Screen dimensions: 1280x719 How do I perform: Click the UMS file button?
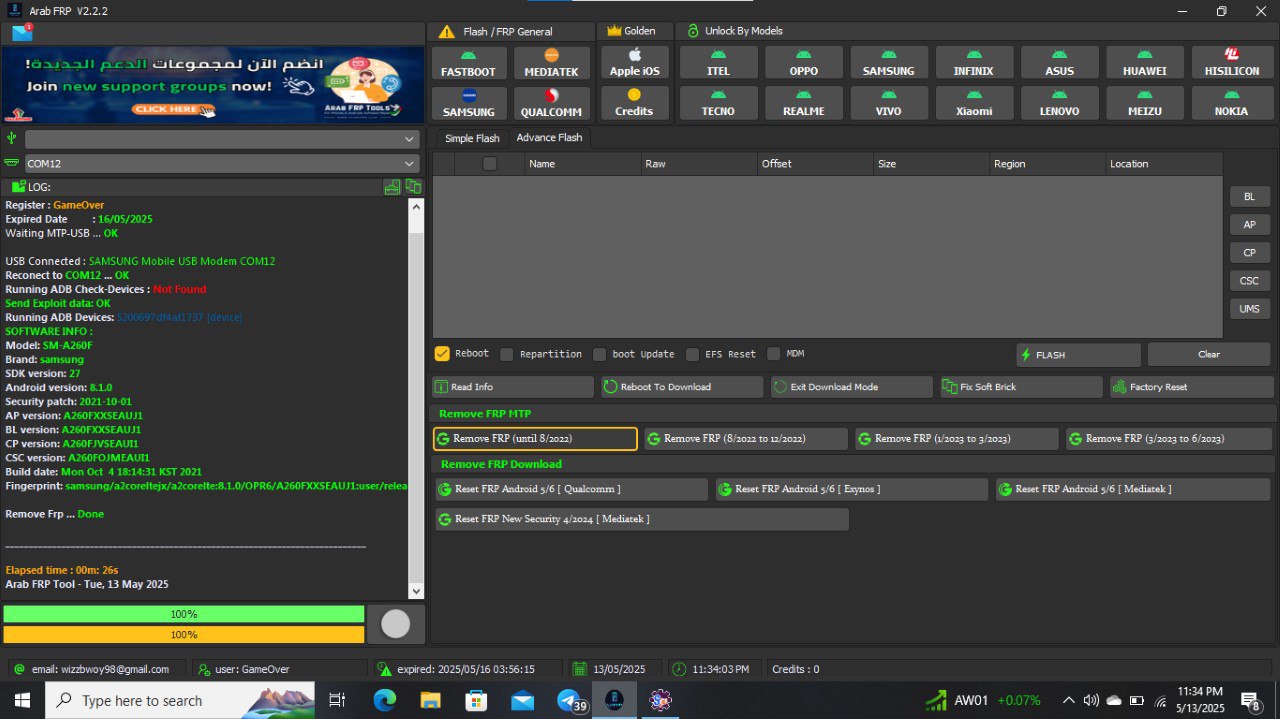(1249, 309)
